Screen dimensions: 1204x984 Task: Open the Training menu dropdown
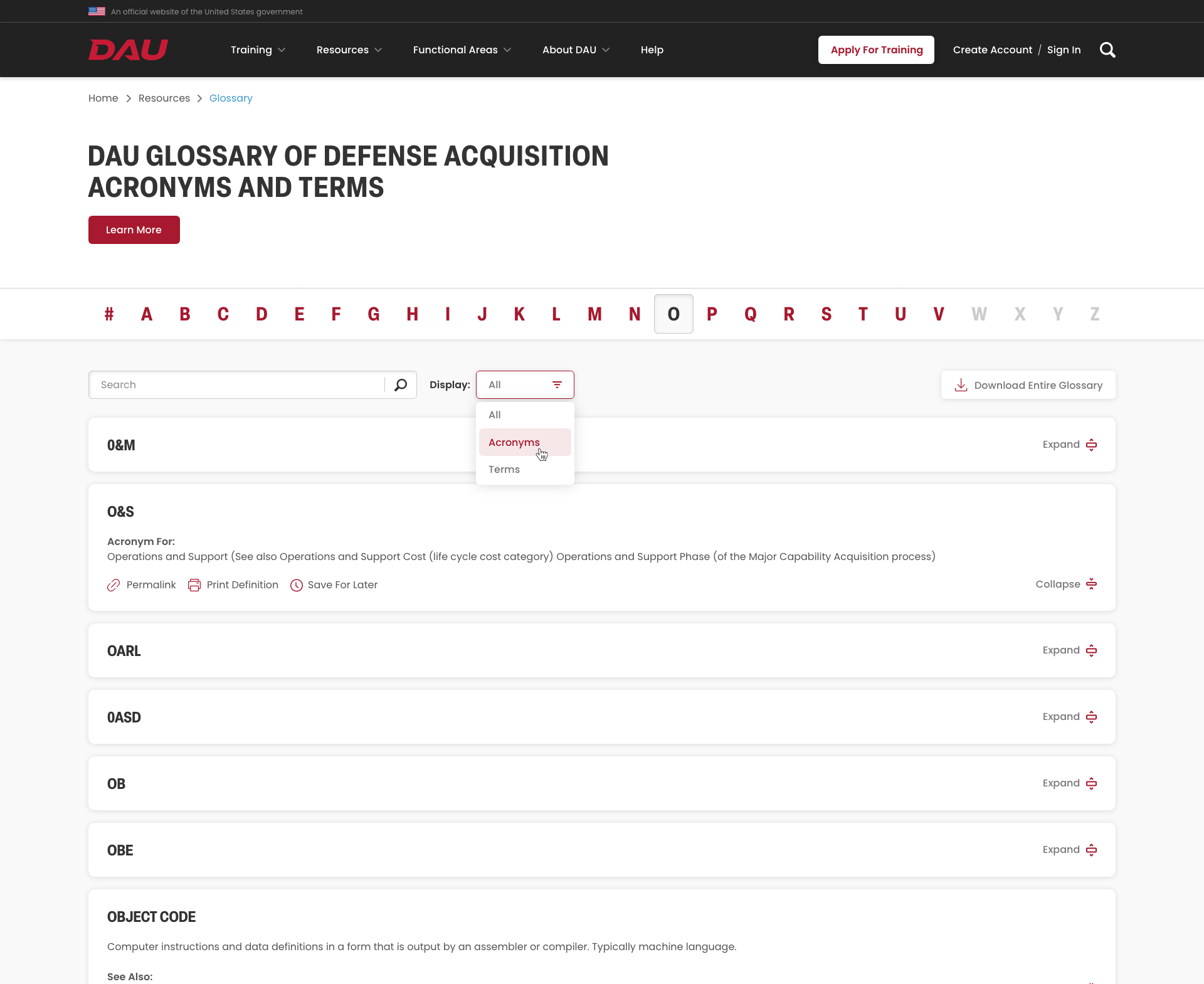(x=258, y=50)
